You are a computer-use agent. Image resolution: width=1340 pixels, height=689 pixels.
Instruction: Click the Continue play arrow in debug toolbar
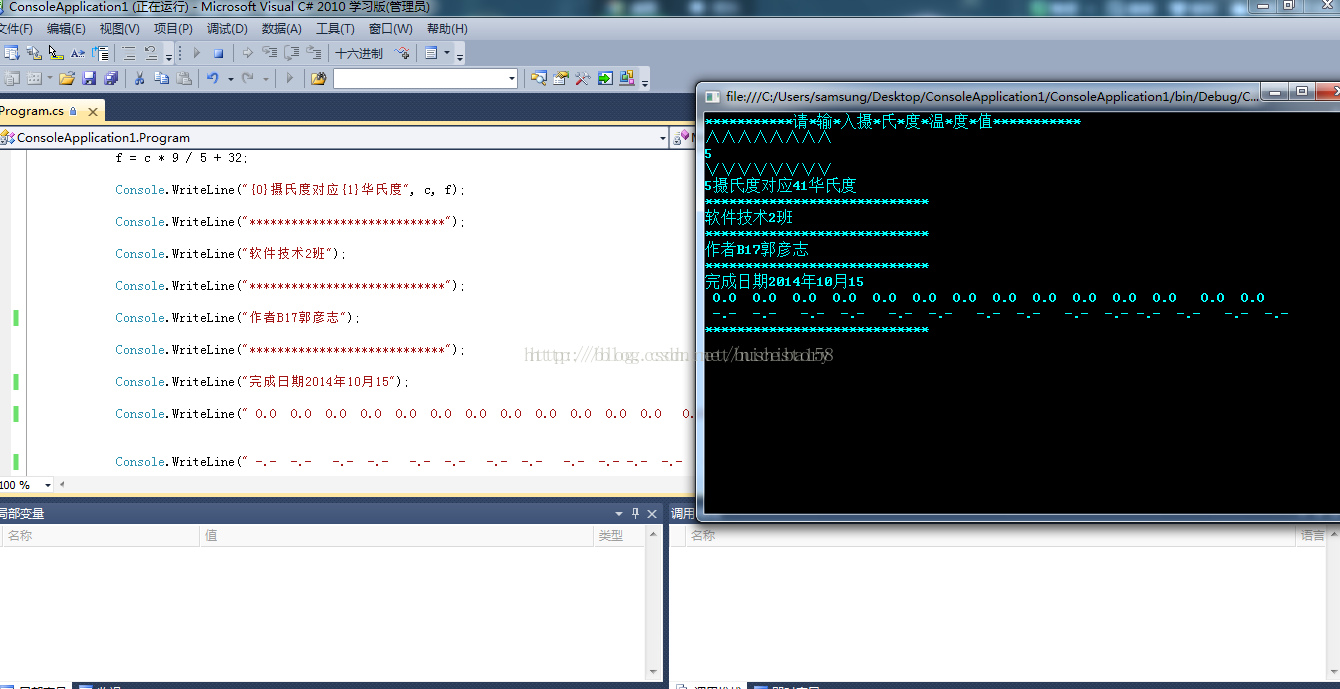(x=196, y=53)
